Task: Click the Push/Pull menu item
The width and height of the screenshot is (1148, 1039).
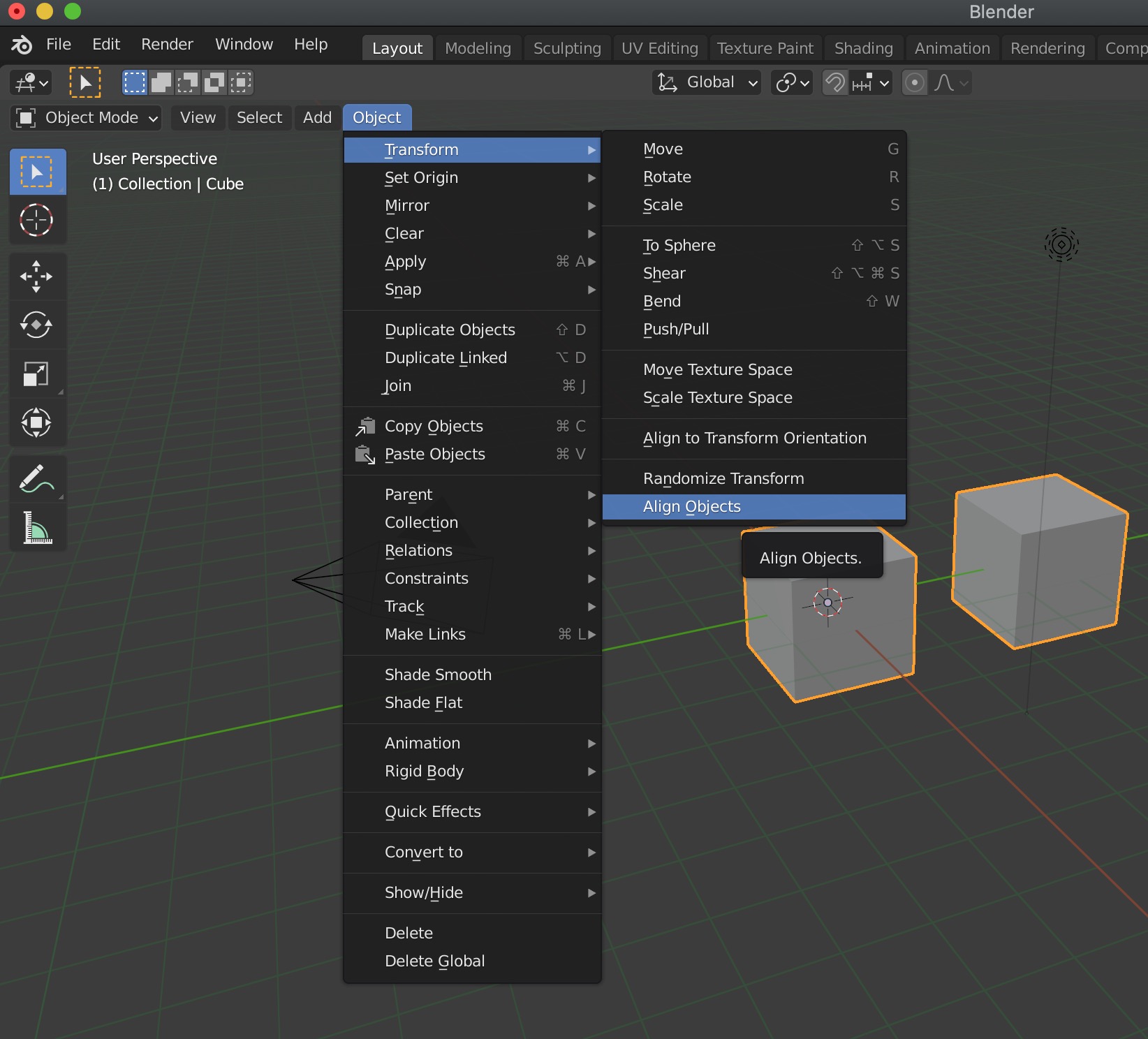Action: (754, 329)
